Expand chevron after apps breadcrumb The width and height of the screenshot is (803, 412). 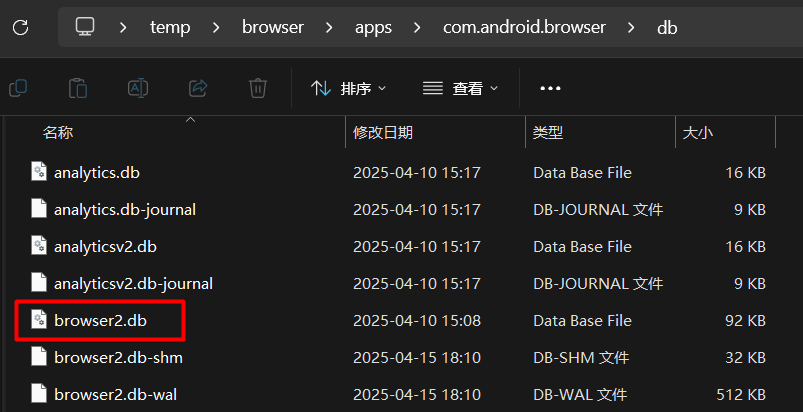click(417, 27)
